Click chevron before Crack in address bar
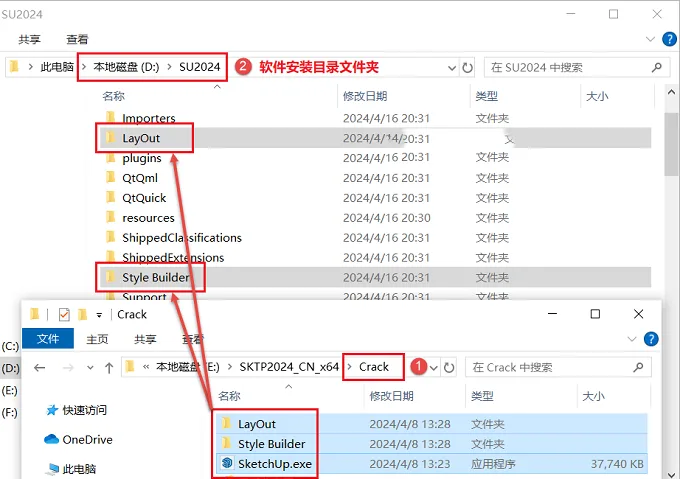680x479 pixels. coord(350,367)
